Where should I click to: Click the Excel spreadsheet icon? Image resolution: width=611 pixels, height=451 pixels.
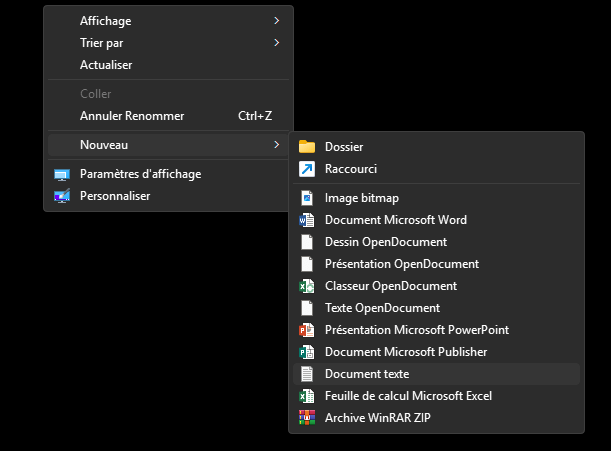(307, 396)
